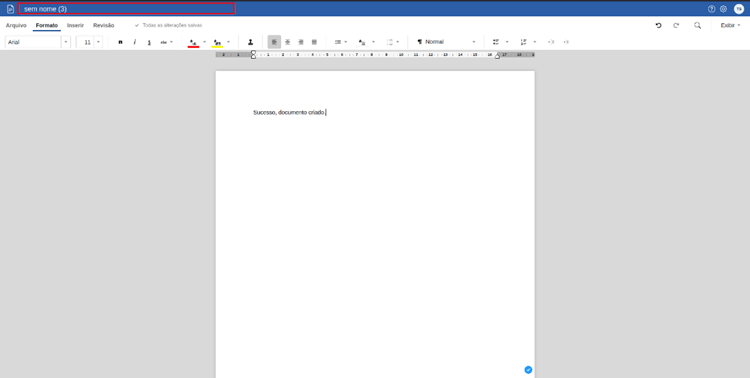Undo the last change
The height and width of the screenshot is (378, 750).
click(x=658, y=25)
